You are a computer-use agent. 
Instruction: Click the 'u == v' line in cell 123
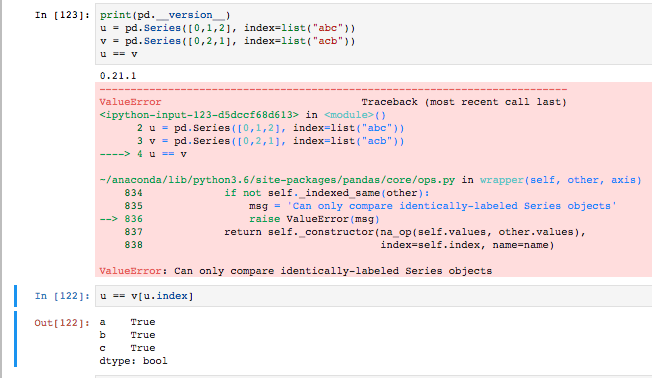tap(119, 54)
